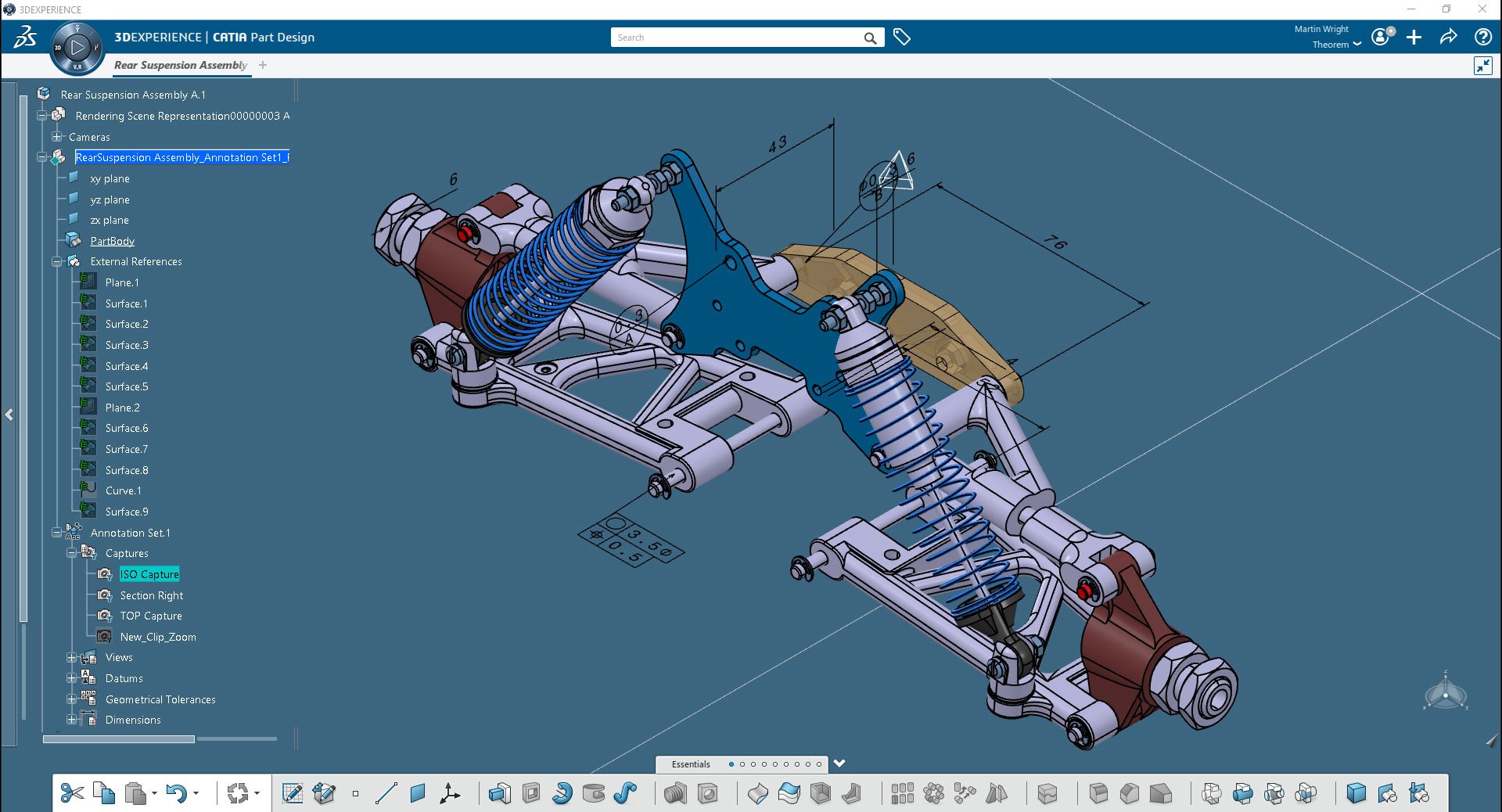
Task: Activate the New_Clip_Zoom capture
Action: [x=158, y=637]
